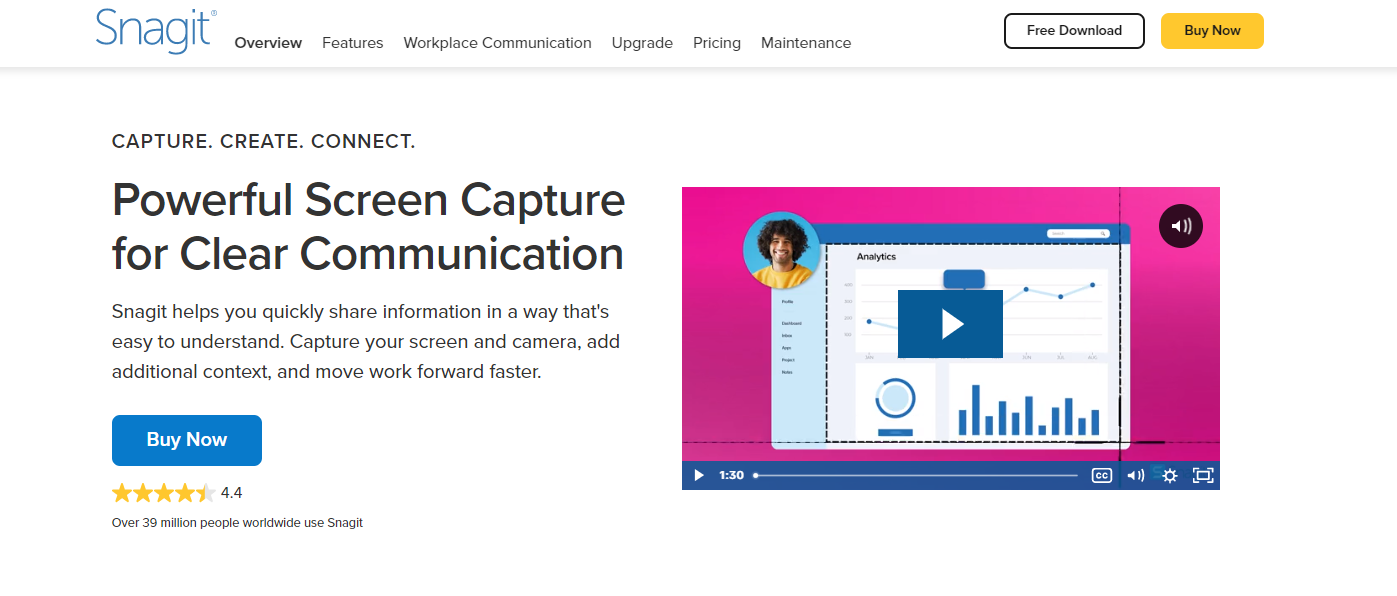Click the text Over 39 million people

coord(237,523)
